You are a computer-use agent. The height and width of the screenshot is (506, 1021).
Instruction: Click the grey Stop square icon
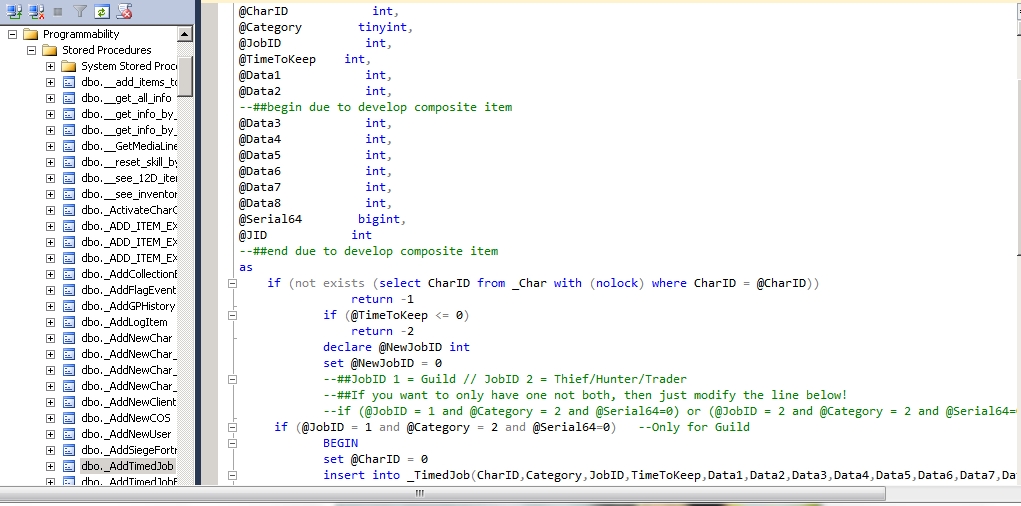click(x=58, y=11)
